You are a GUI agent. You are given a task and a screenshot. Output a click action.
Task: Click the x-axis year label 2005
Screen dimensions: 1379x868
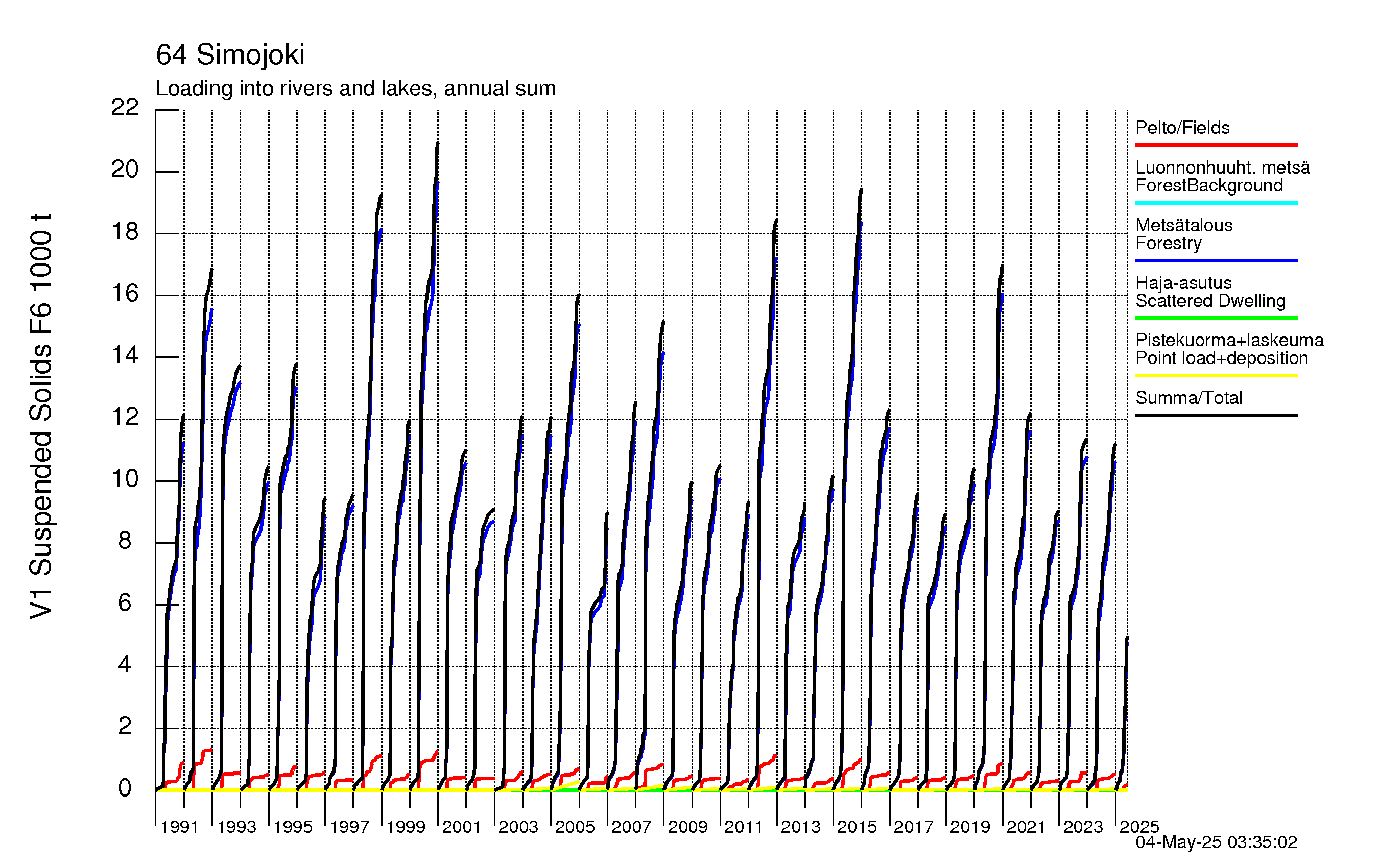[x=575, y=827]
